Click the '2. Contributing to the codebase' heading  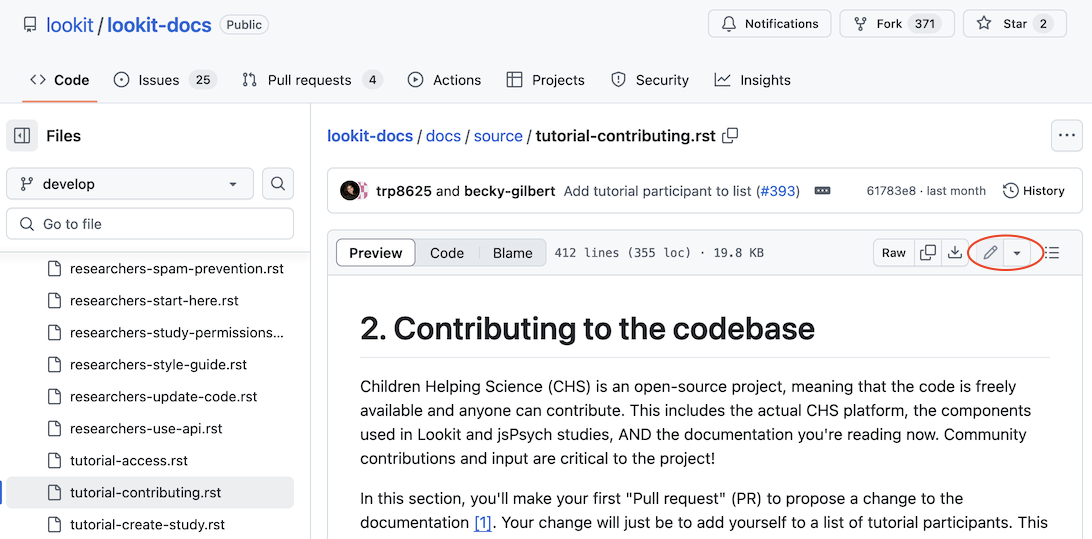point(587,329)
